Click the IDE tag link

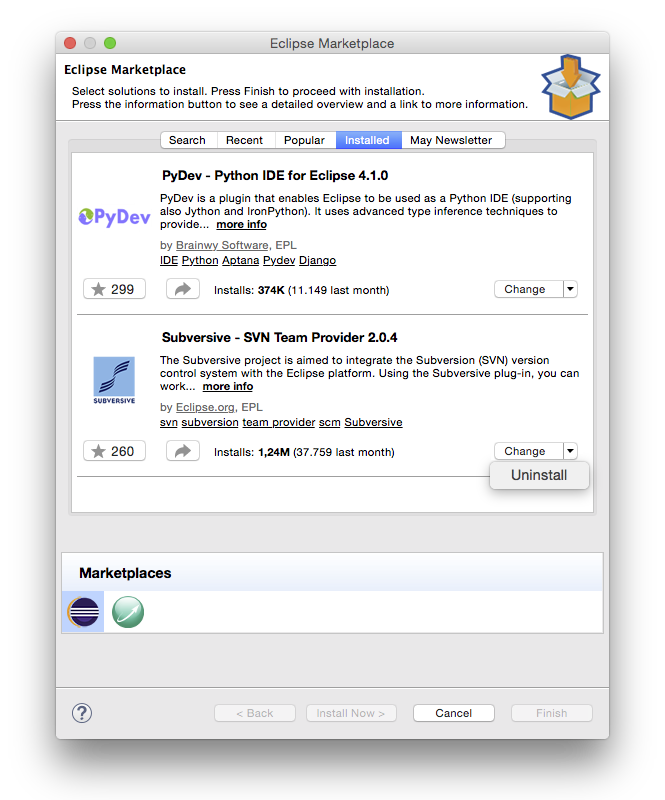(x=169, y=260)
